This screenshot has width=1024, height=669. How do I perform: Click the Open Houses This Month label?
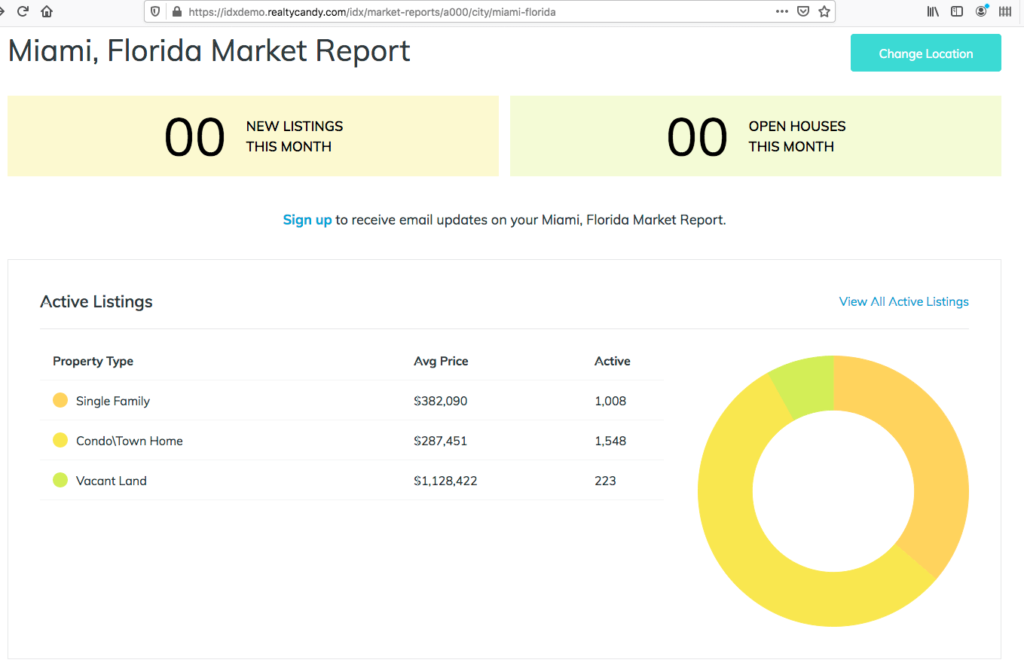click(x=797, y=136)
